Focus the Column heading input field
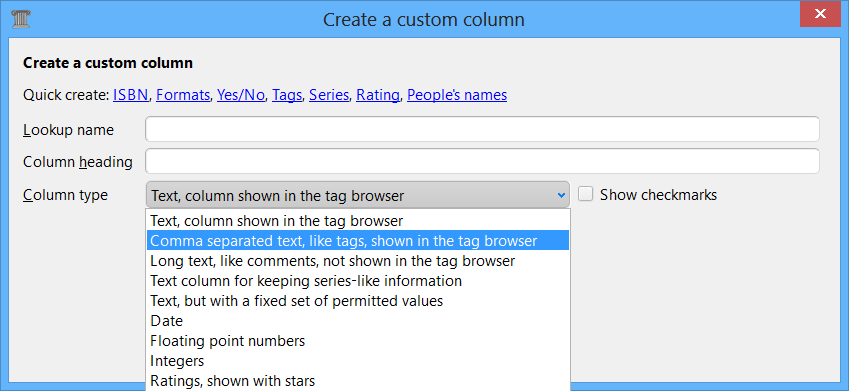The image size is (849, 391). (x=482, y=161)
